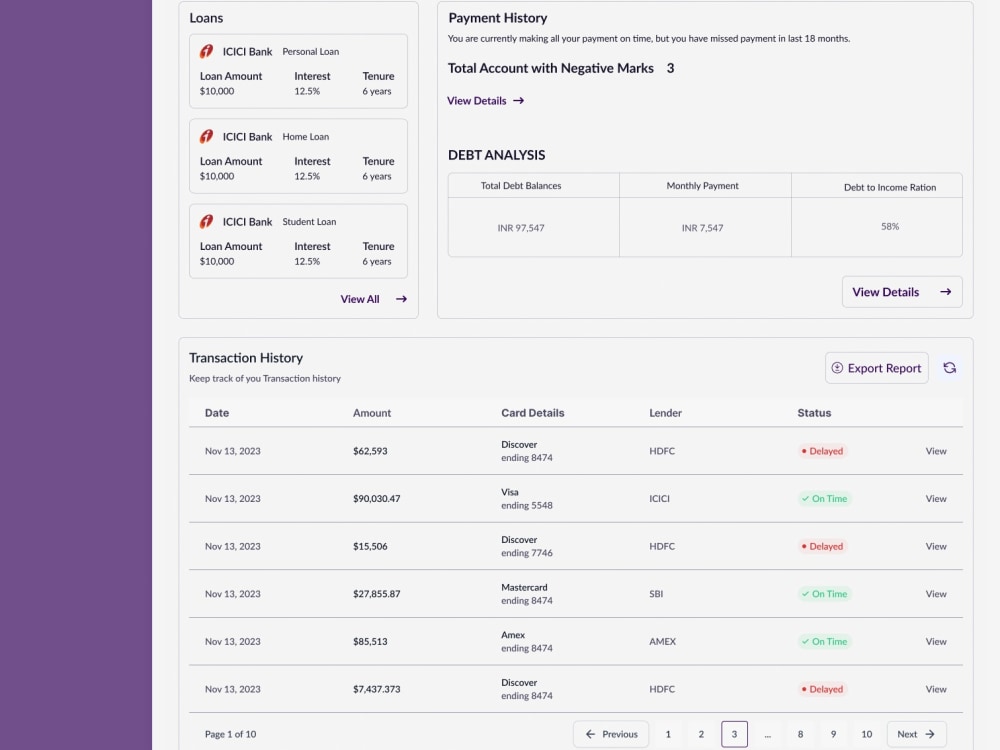
Task: Jump to page 1 of transaction history
Action: pos(668,733)
